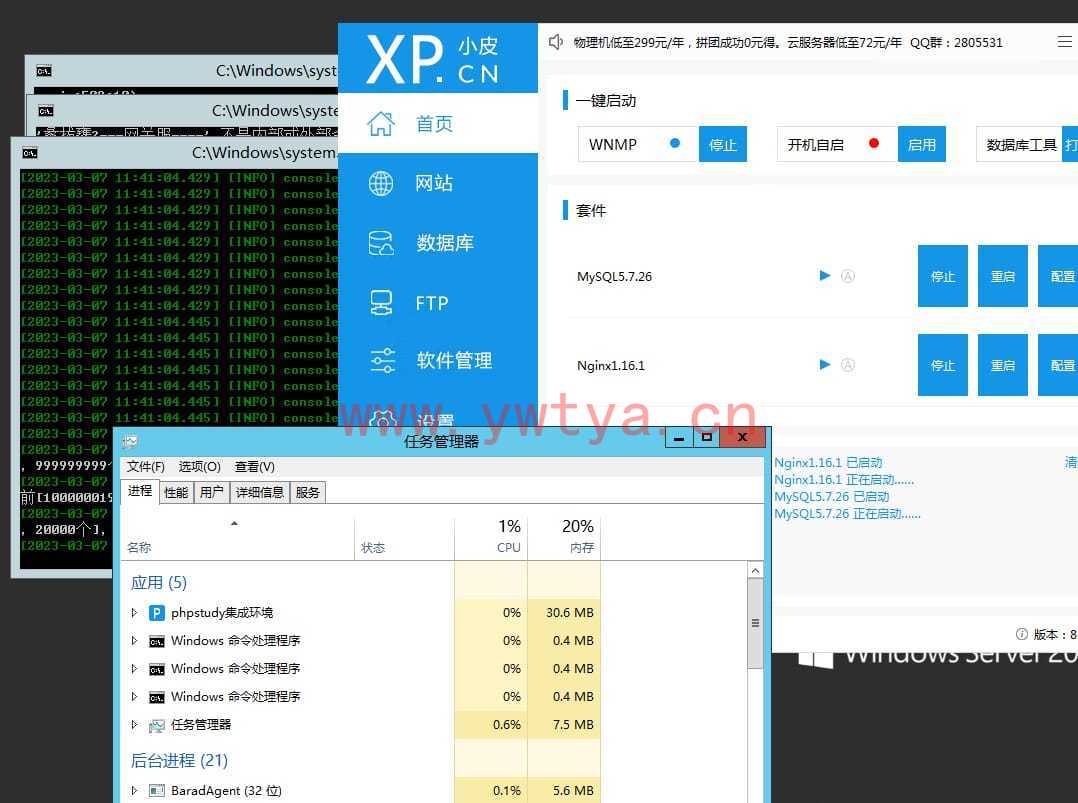Sort processes by the CPU column header
Image resolution: width=1078 pixels, height=803 pixels.
coord(492,536)
